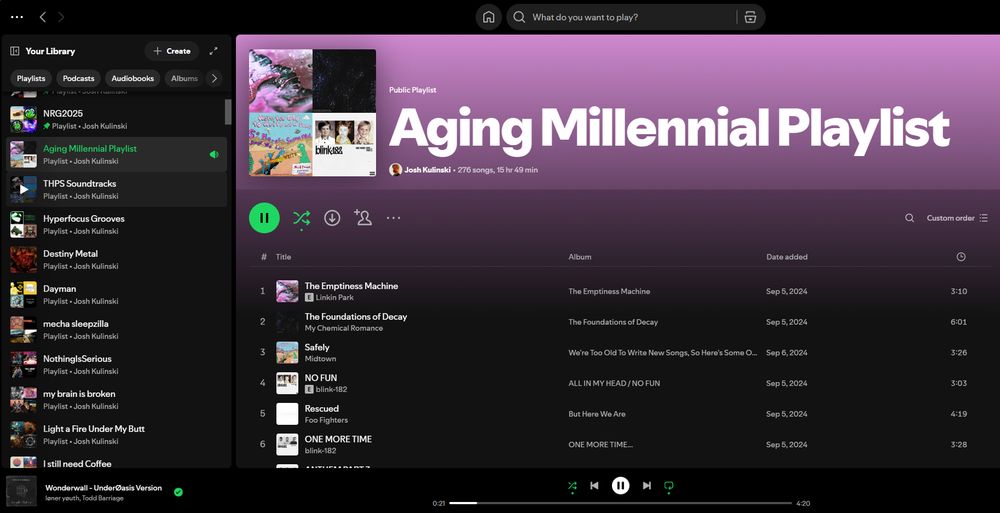Open My Chemical Romance artist link
This screenshot has height=513, width=1000.
344,328
